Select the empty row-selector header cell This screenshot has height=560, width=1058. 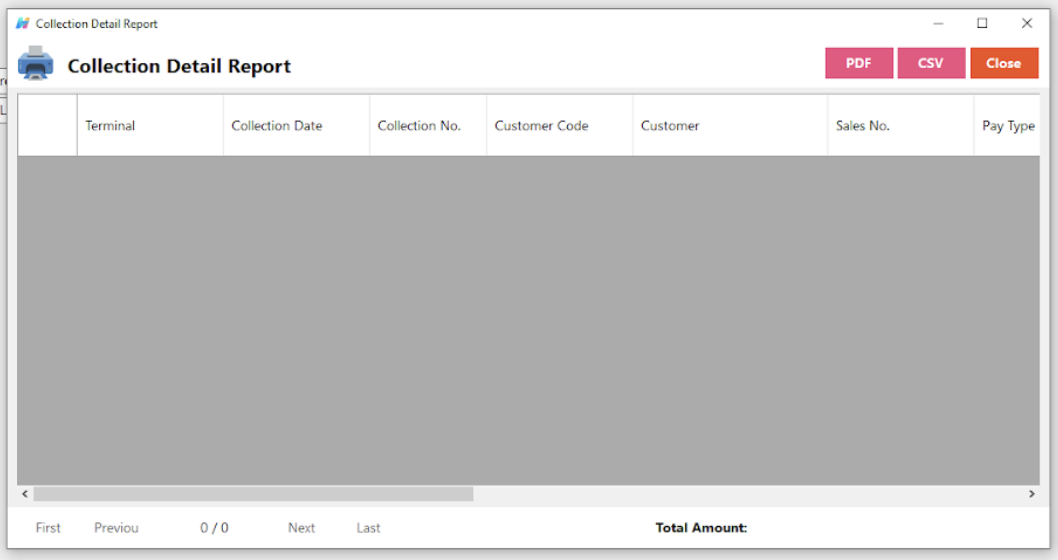point(47,125)
